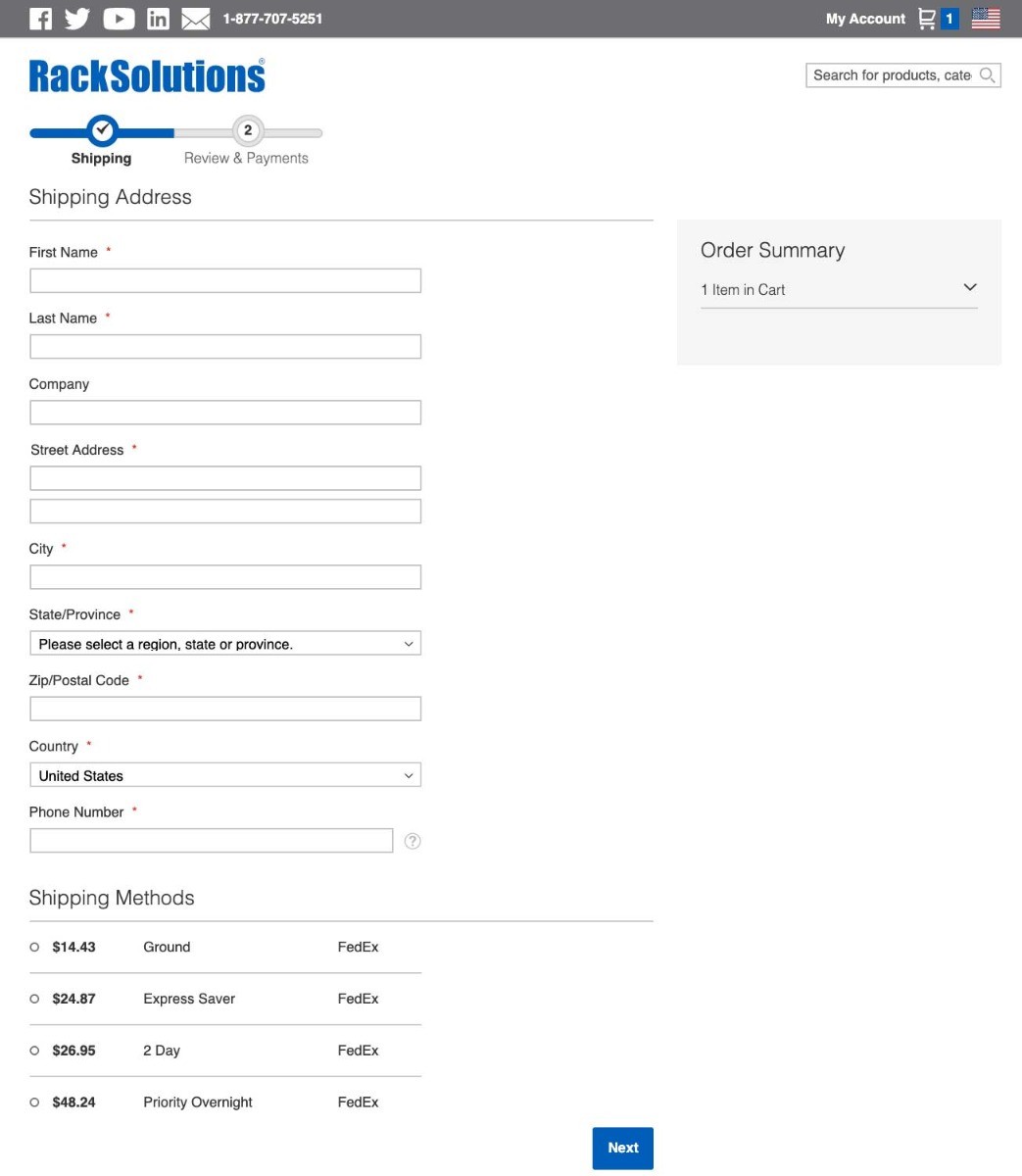The image size is (1022, 1176).
Task: Click the First Name input field
Action: click(x=225, y=280)
